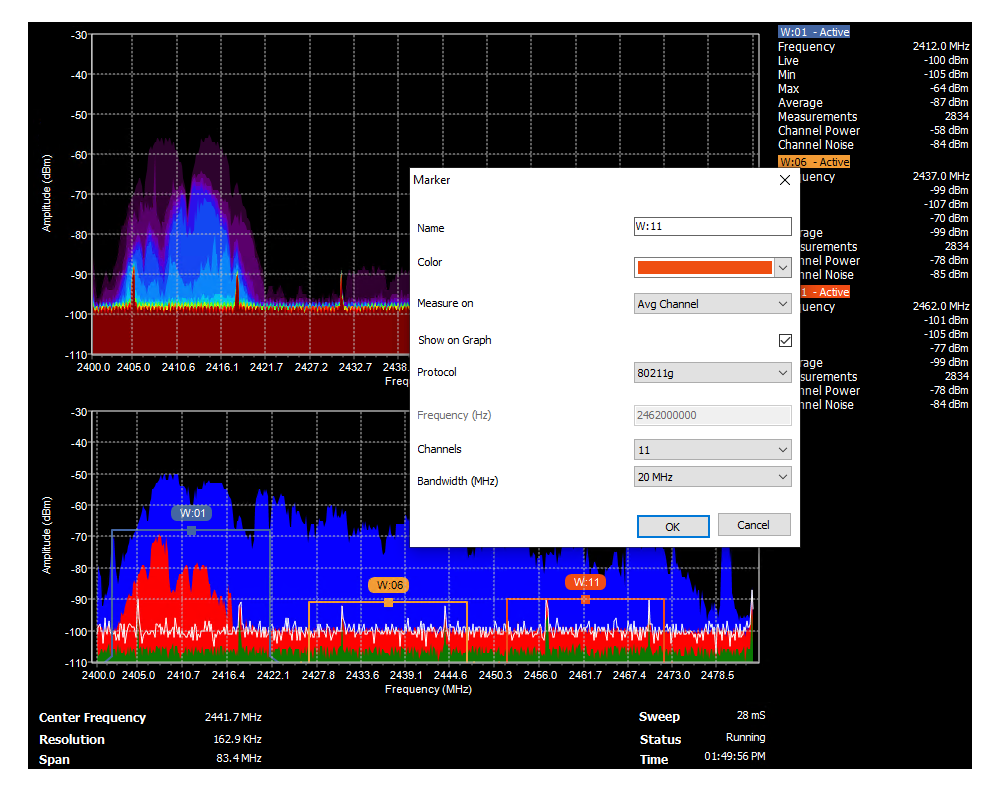This screenshot has width=1000, height=791.
Task: Select the W:01 - Active header
Action: coord(814,32)
